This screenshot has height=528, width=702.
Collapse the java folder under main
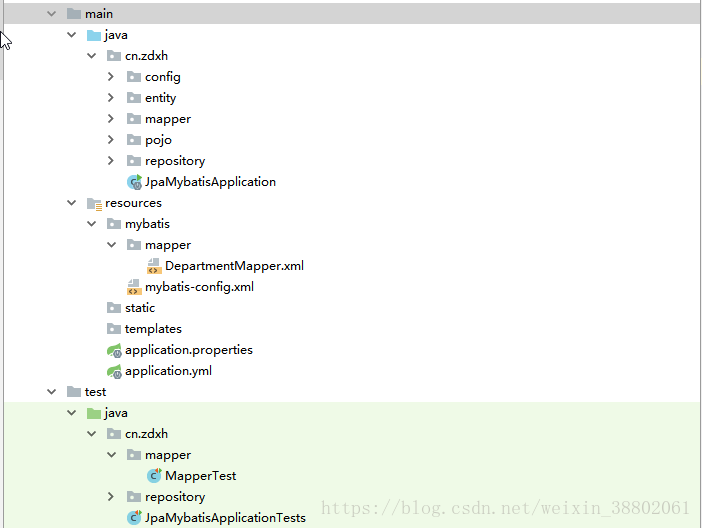[72, 35]
